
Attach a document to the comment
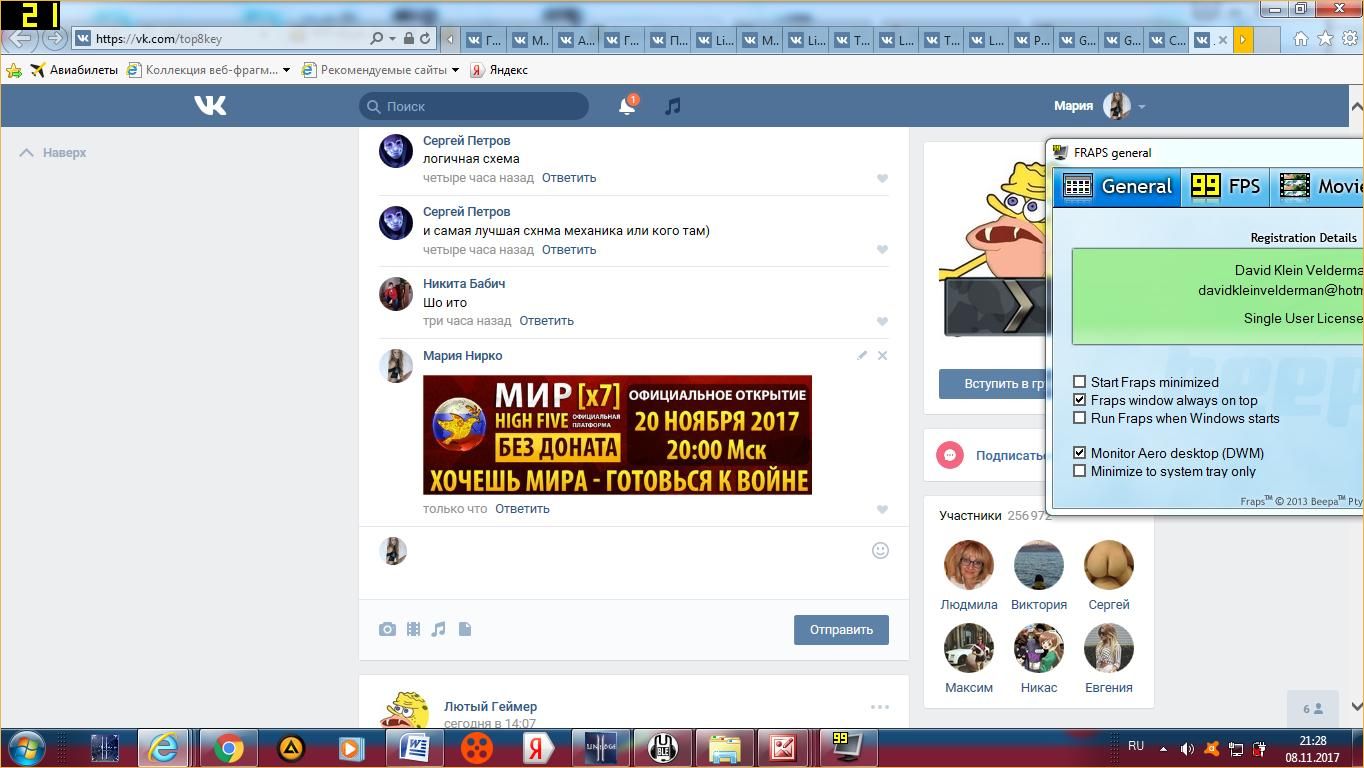click(465, 629)
